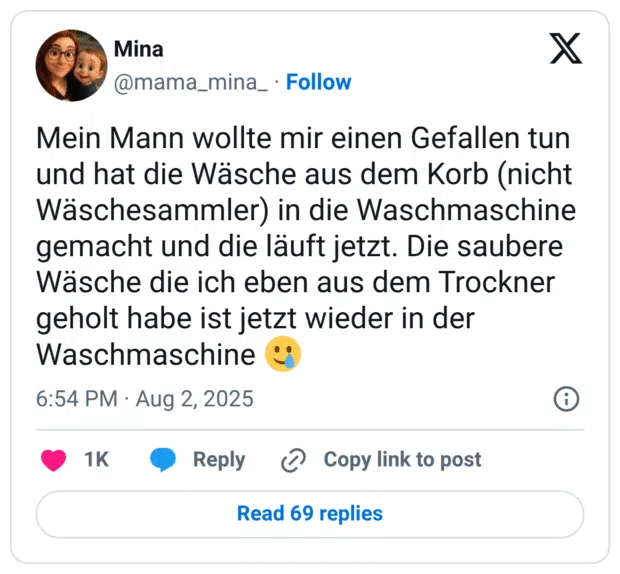Click the 6:54 PM time text
The height and width of the screenshot is (574, 620).
pyautogui.click(x=76, y=399)
